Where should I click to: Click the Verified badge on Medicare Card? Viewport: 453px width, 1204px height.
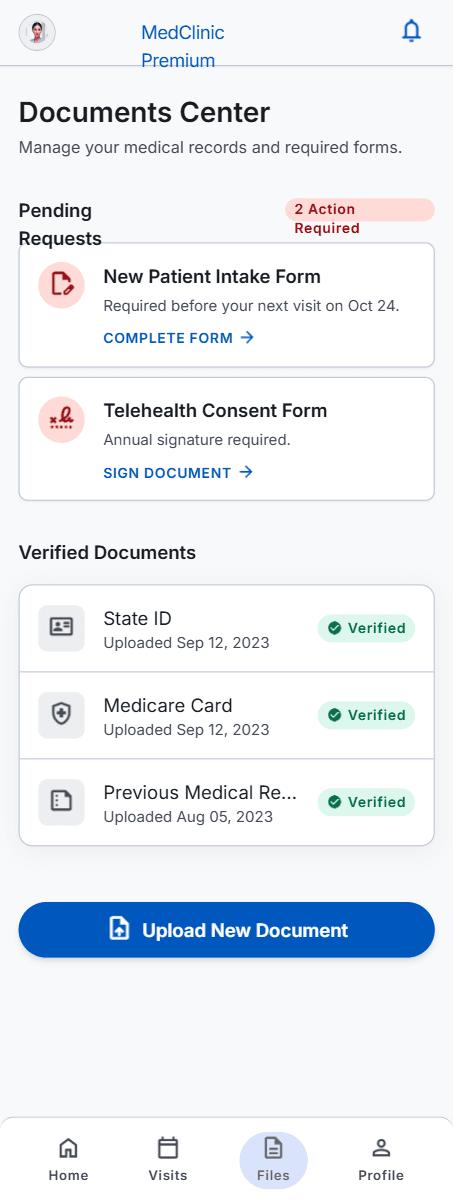[366, 715]
